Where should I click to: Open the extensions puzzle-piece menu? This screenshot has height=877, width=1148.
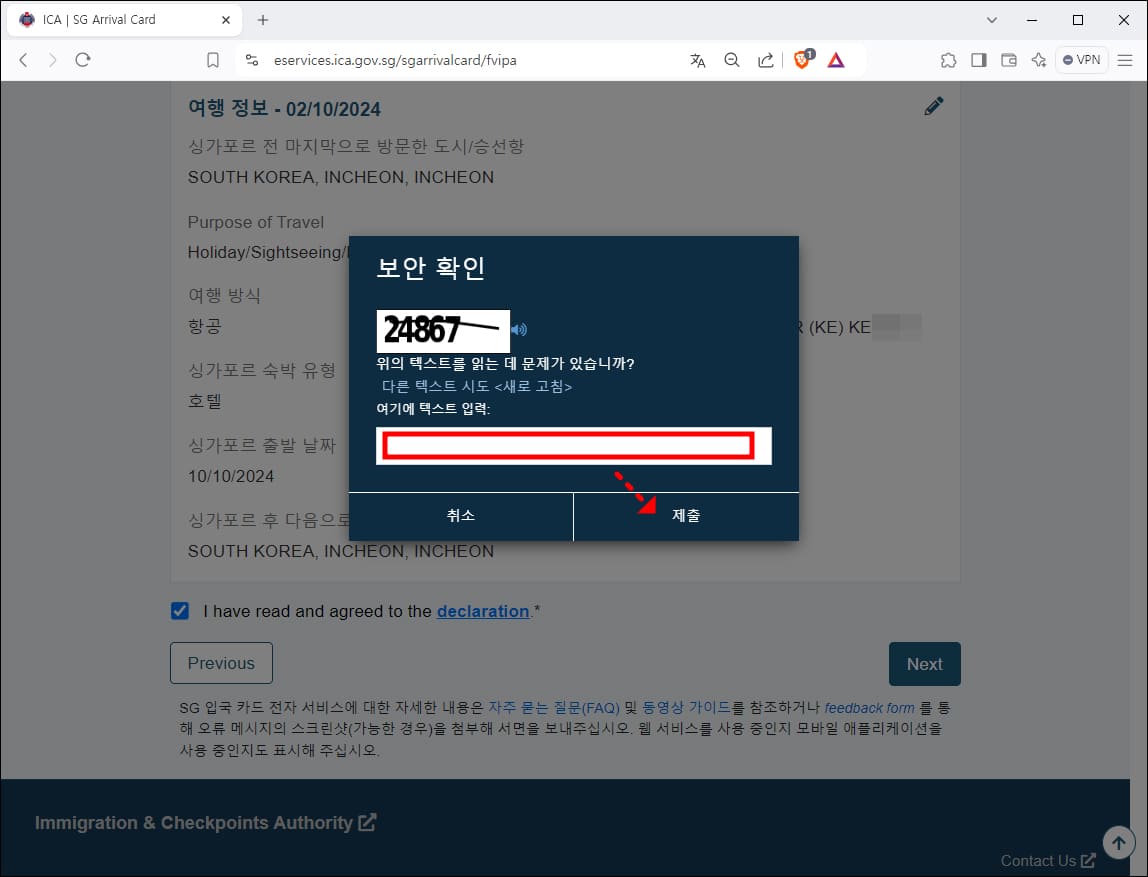[948, 60]
